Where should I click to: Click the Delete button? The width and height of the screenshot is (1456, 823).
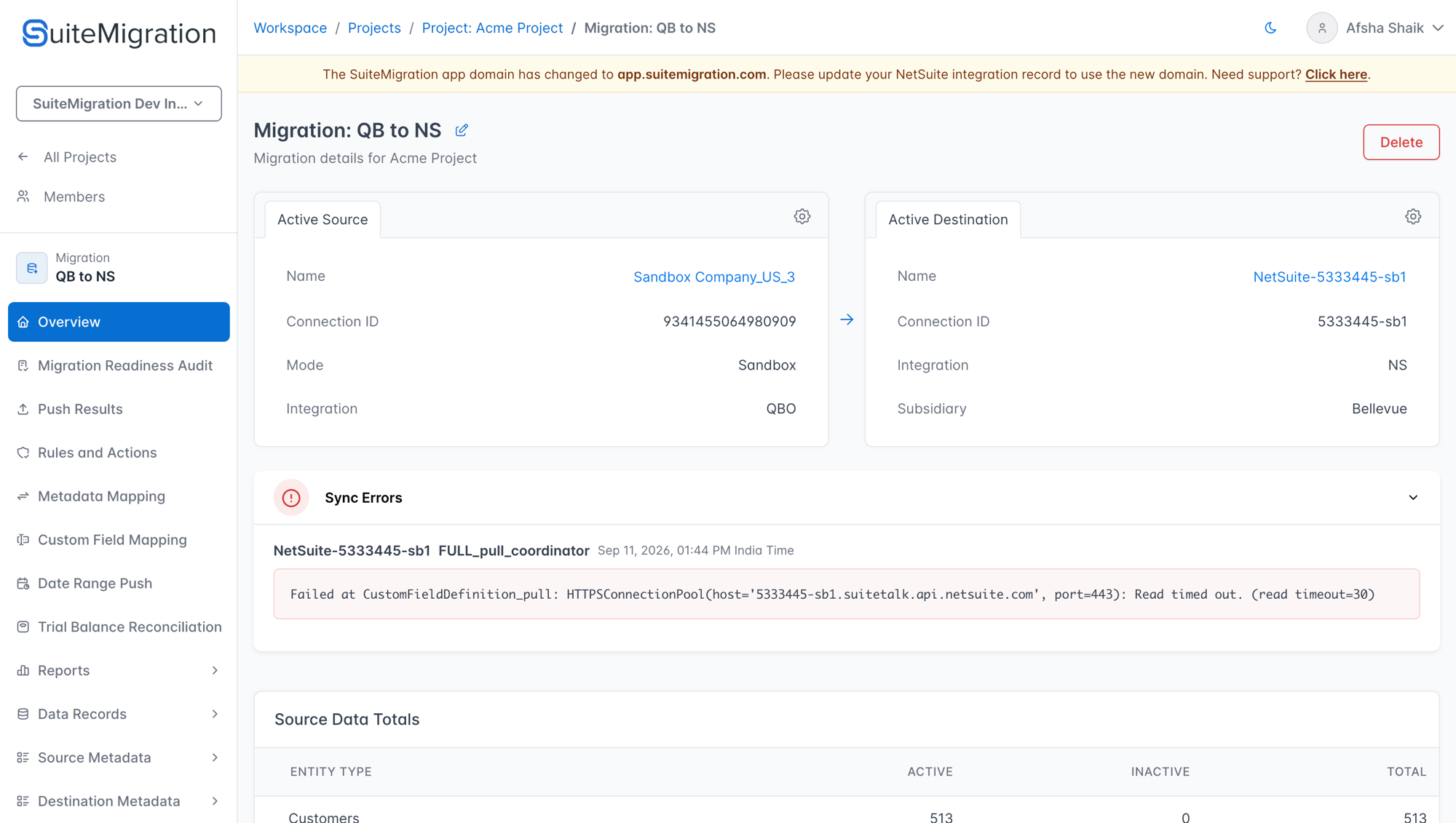pyautogui.click(x=1401, y=142)
